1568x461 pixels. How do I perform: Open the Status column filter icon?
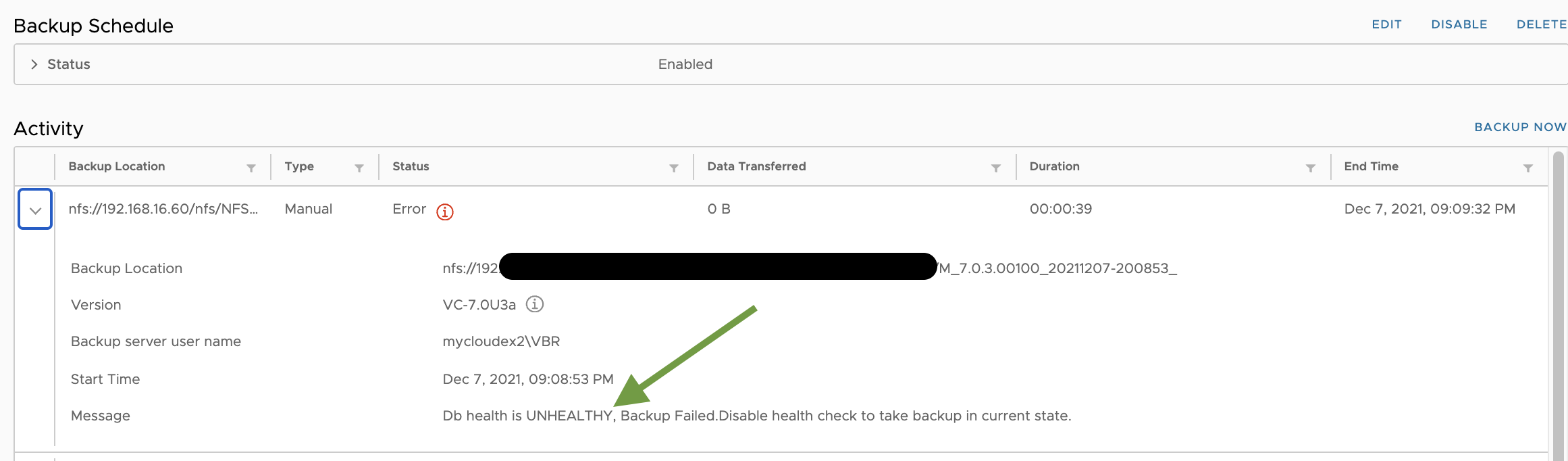674,168
